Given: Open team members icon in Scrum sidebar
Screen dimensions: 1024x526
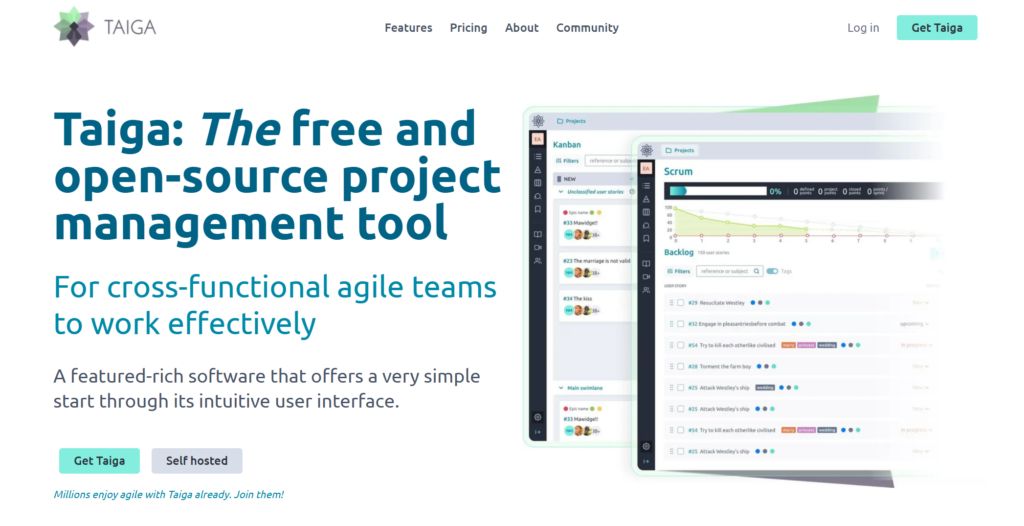Looking at the screenshot, I should pos(646,290).
